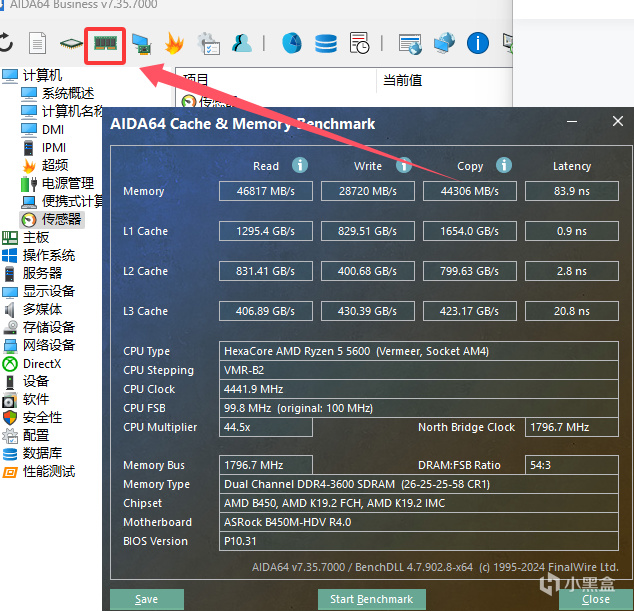Screen dimensions: 634x611
Task: Click the Refresh toolbar icon
Action: click(6, 42)
